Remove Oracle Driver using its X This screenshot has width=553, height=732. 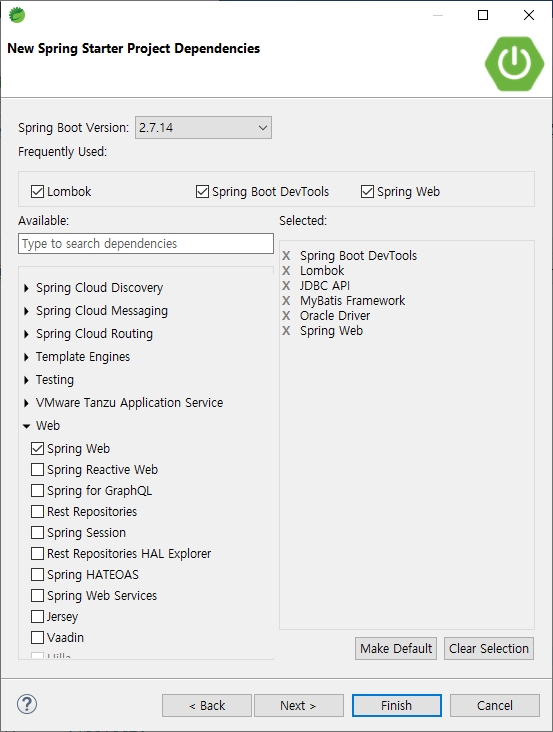(286, 316)
